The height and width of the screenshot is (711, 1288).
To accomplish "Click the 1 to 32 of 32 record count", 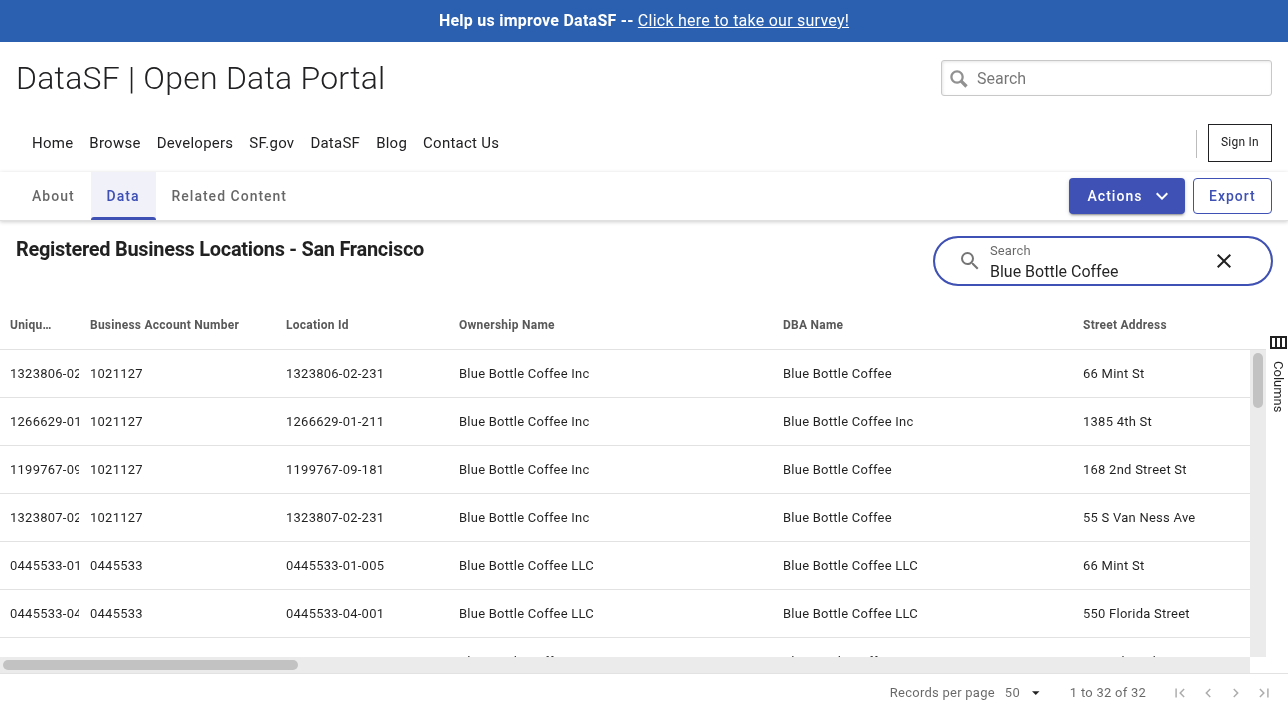I will pyautogui.click(x=1107, y=693).
